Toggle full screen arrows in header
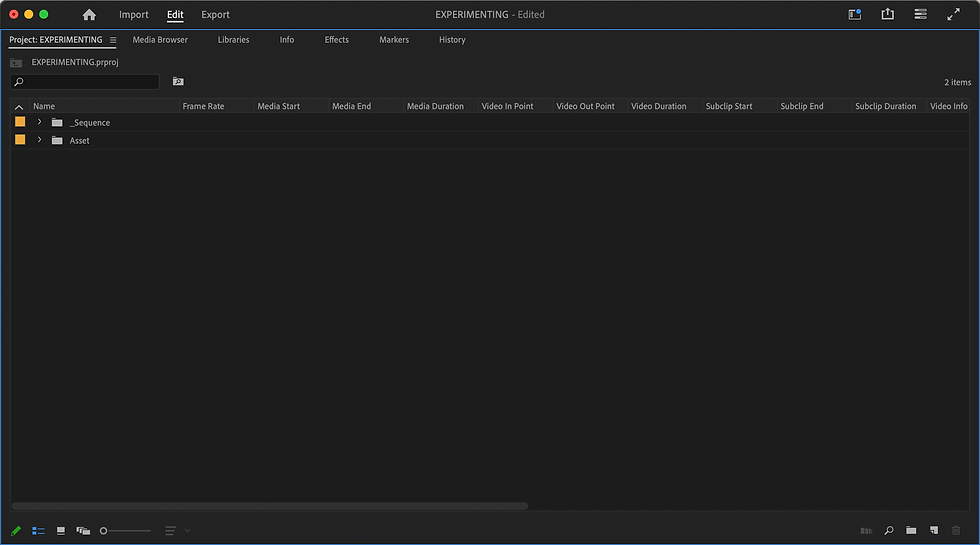The image size is (980, 545). [953, 14]
